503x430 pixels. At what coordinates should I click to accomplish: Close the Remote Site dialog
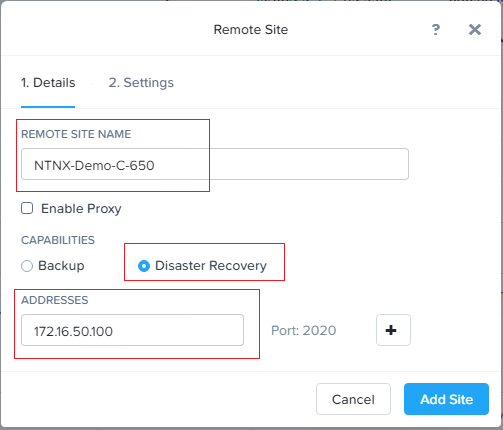475,30
